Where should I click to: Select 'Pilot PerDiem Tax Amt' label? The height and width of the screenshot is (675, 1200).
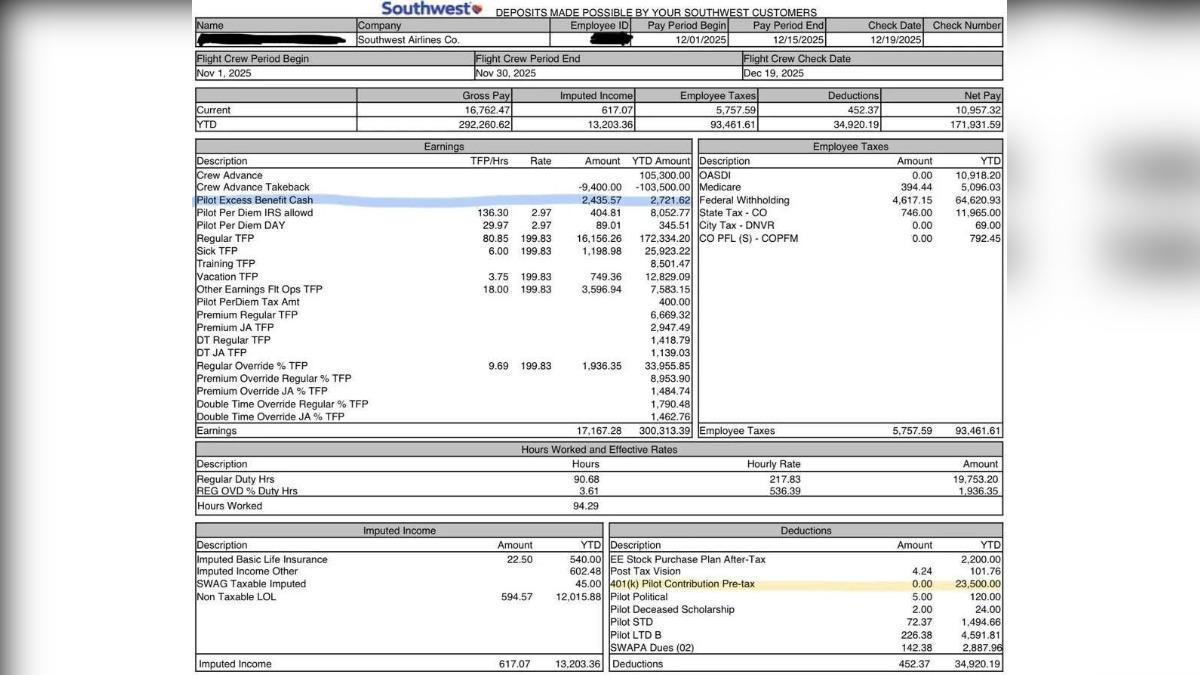247,302
